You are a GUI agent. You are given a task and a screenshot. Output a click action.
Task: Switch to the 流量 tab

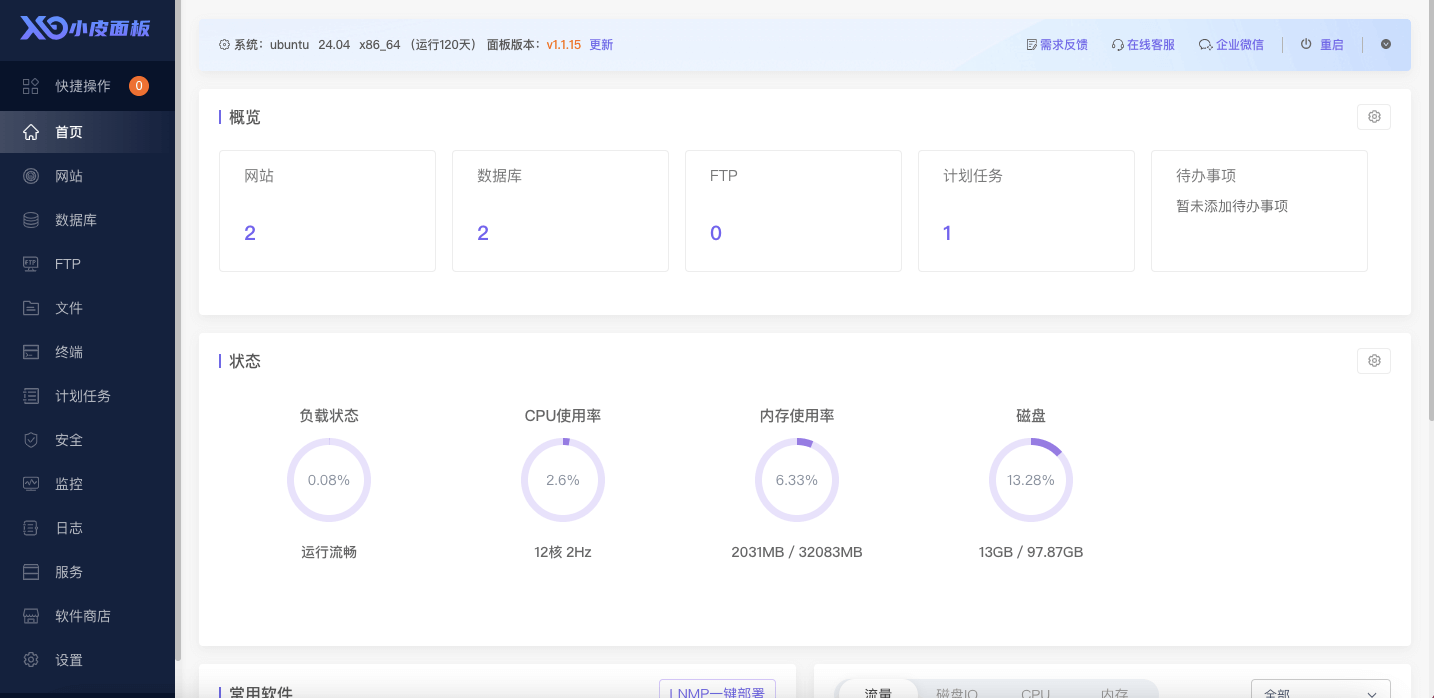pyautogui.click(x=877, y=692)
